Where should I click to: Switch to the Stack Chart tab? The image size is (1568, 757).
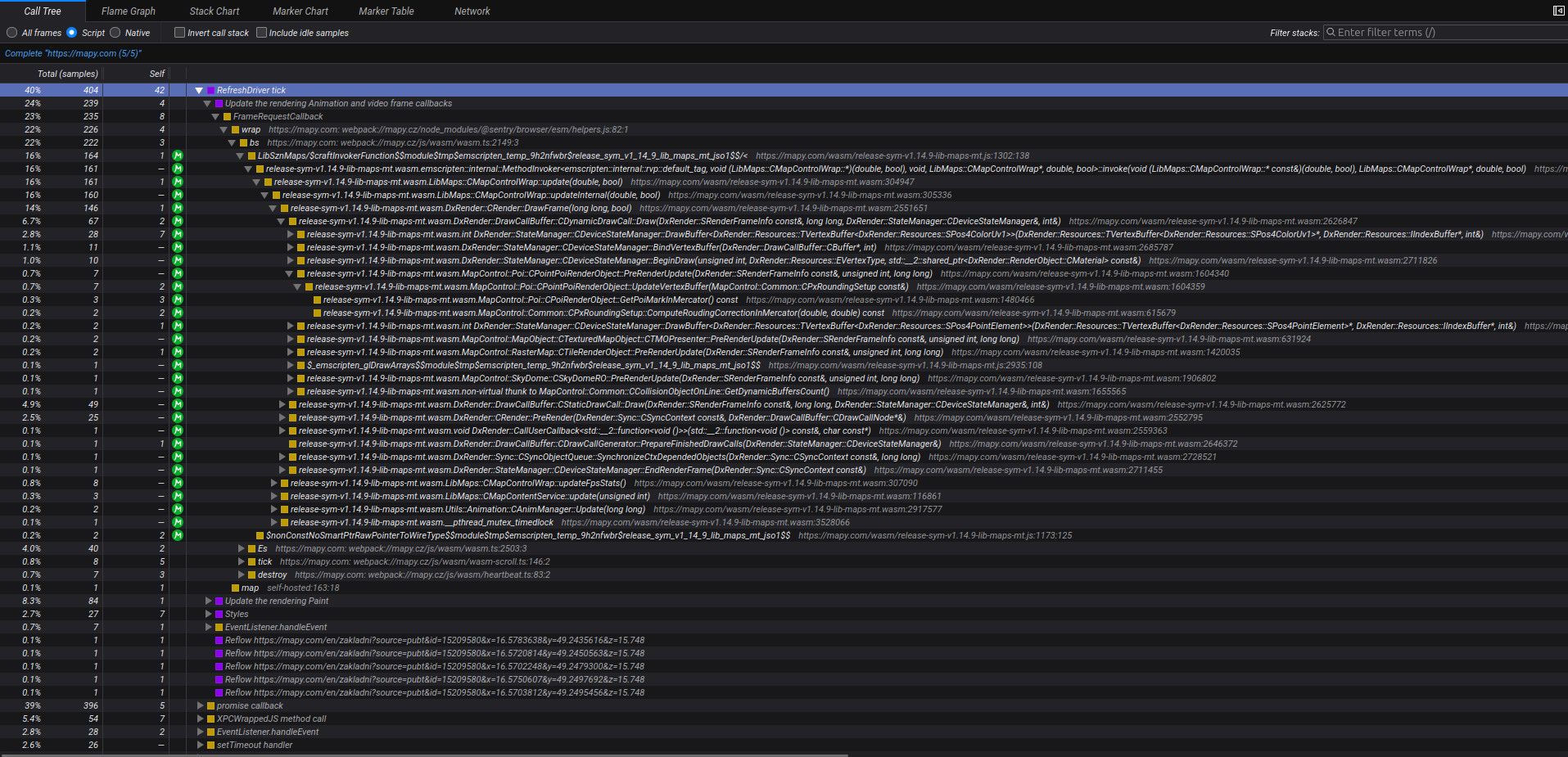click(215, 11)
